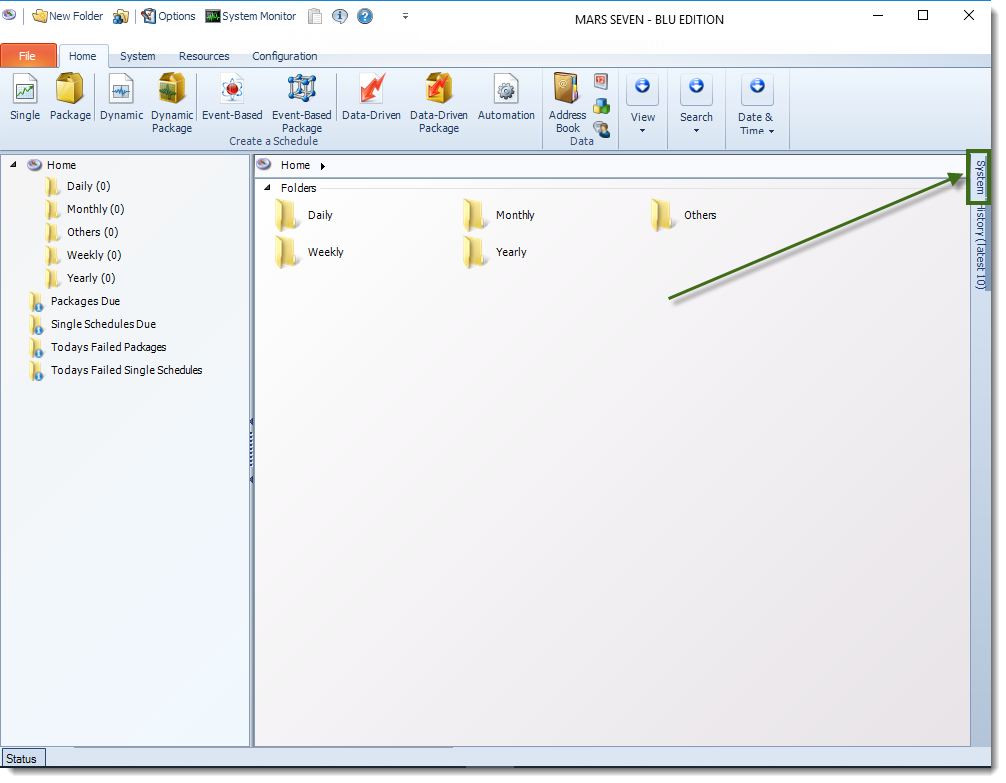Click the breadcrumb arrow after Home
The width and height of the screenshot is (1006, 783).
point(323,166)
